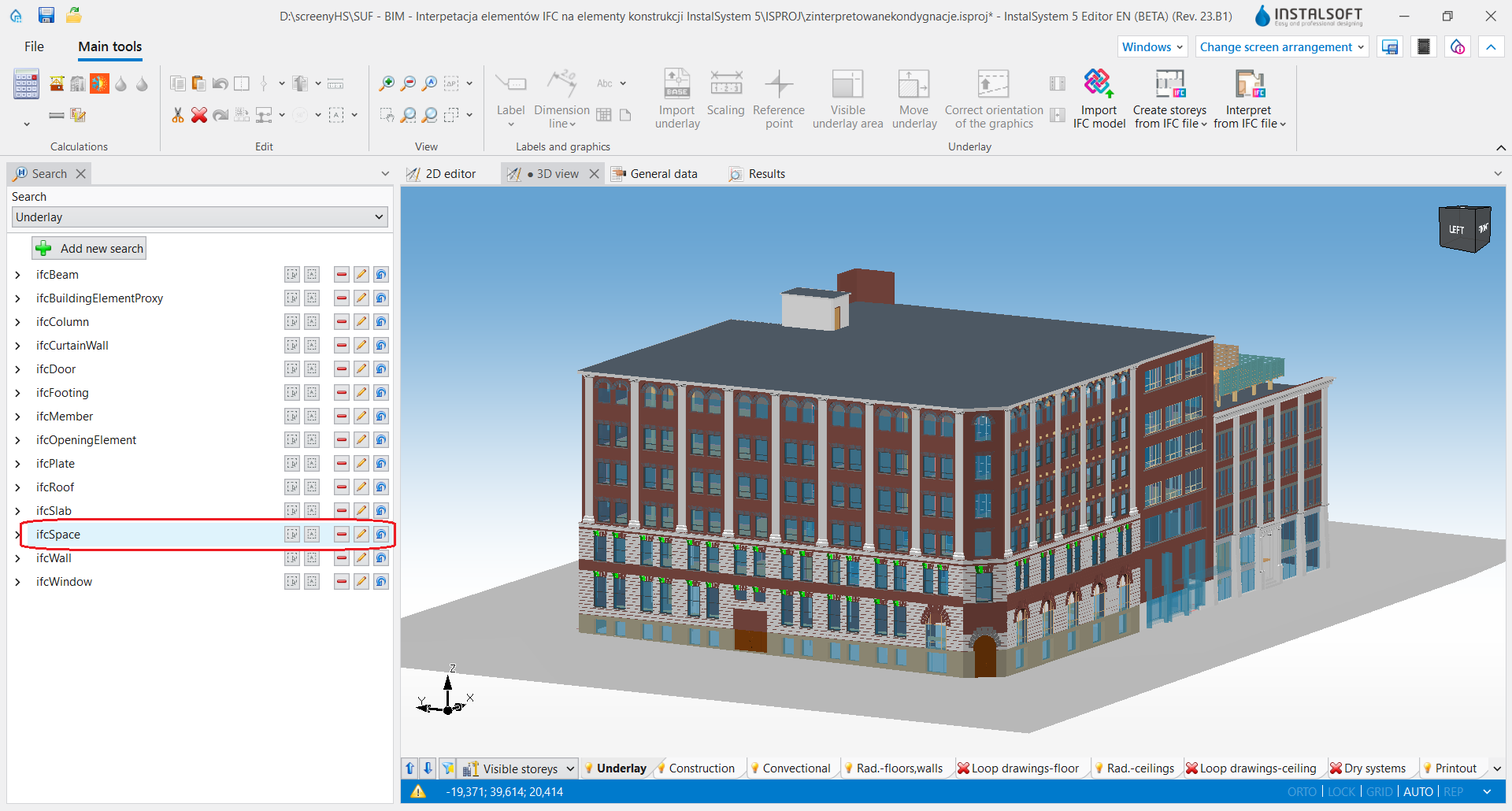Image resolution: width=1512 pixels, height=811 pixels.
Task: Open the Underlay search dropdown
Action: click(200, 217)
